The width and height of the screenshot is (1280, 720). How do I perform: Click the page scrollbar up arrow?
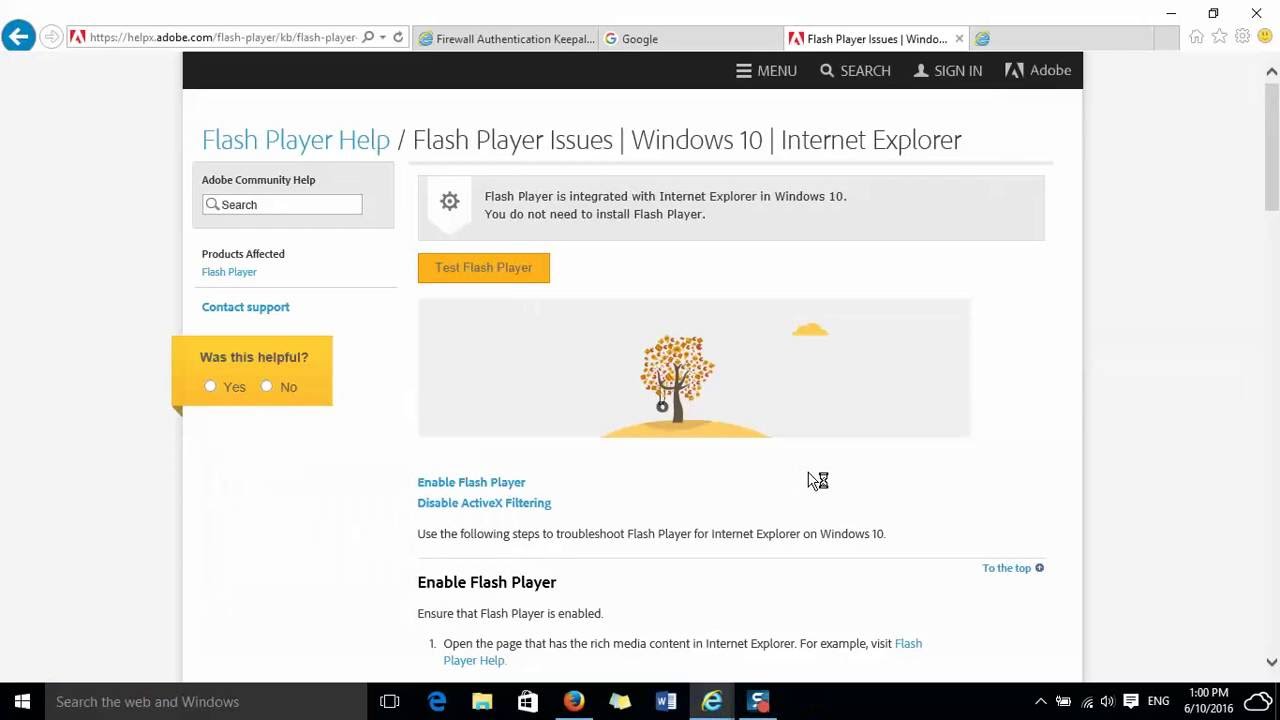coord(1272,71)
